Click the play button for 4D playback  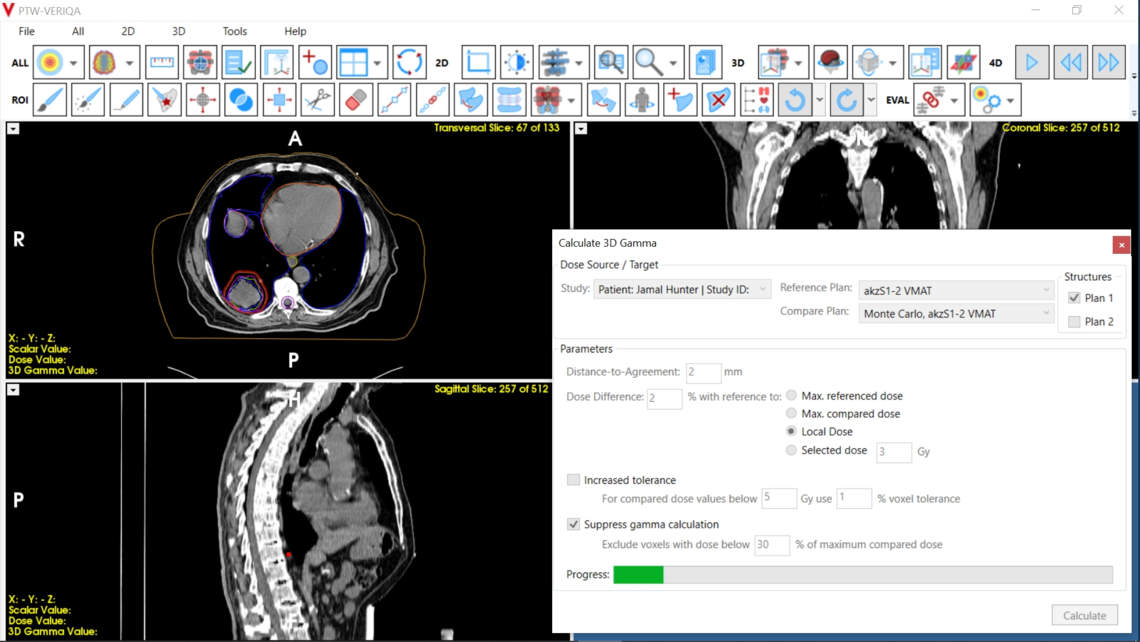[1032, 61]
